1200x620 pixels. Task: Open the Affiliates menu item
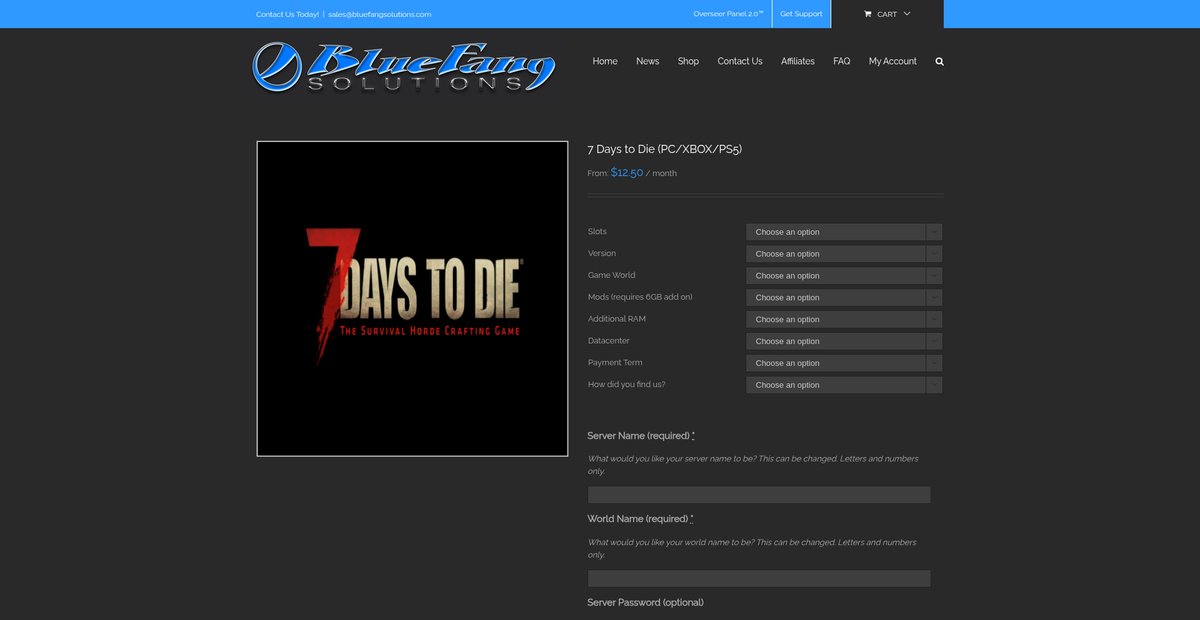tap(798, 61)
